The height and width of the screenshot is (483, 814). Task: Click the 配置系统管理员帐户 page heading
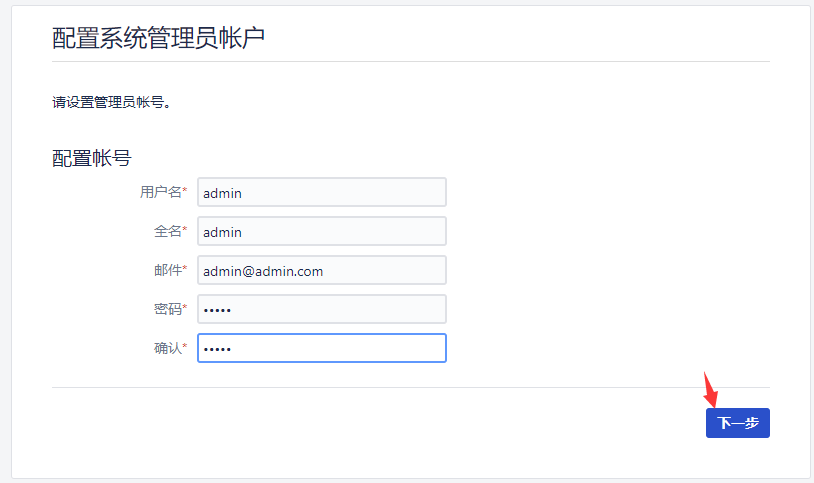158,38
